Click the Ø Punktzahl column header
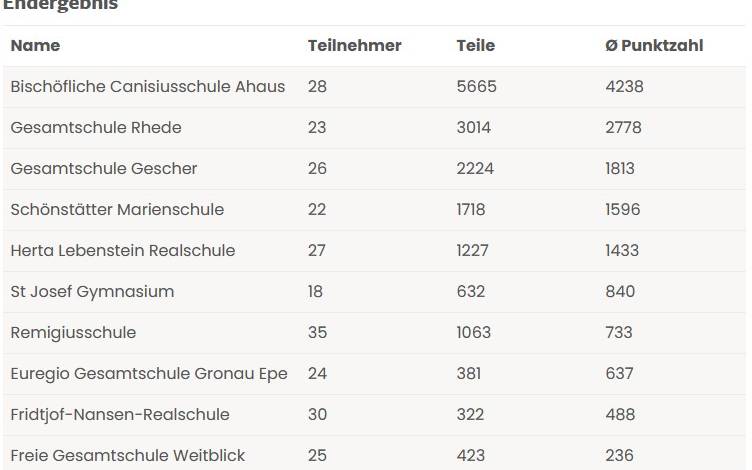The height and width of the screenshot is (470, 752). pyautogui.click(x=654, y=46)
